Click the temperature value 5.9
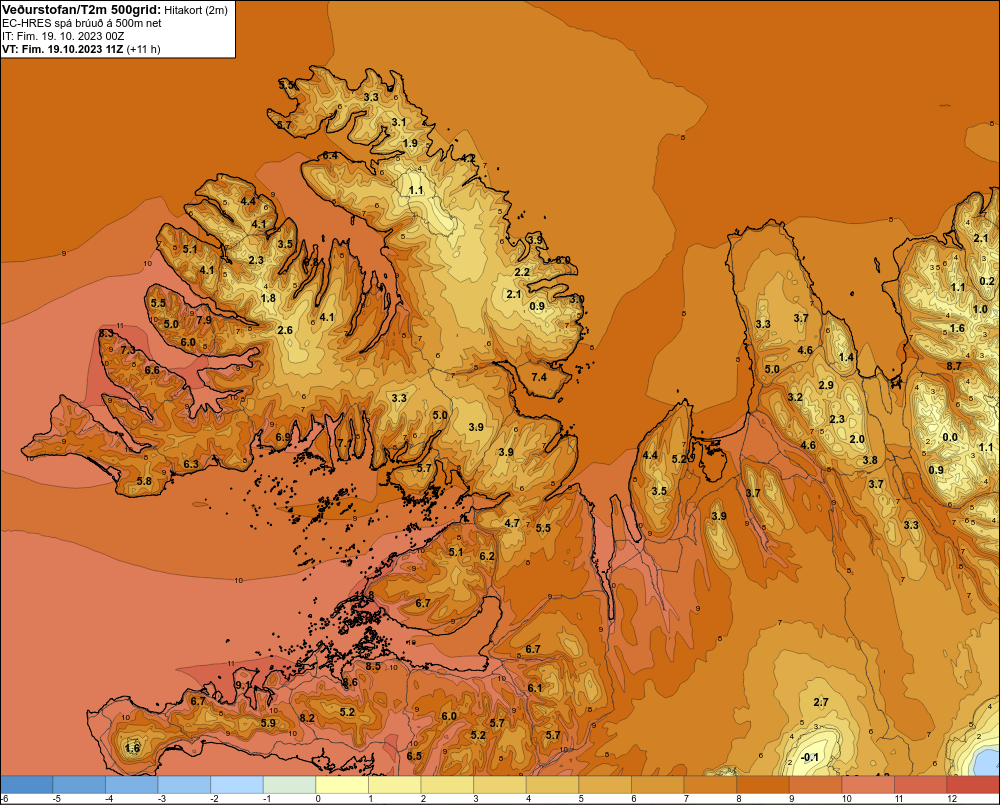 click(268, 723)
